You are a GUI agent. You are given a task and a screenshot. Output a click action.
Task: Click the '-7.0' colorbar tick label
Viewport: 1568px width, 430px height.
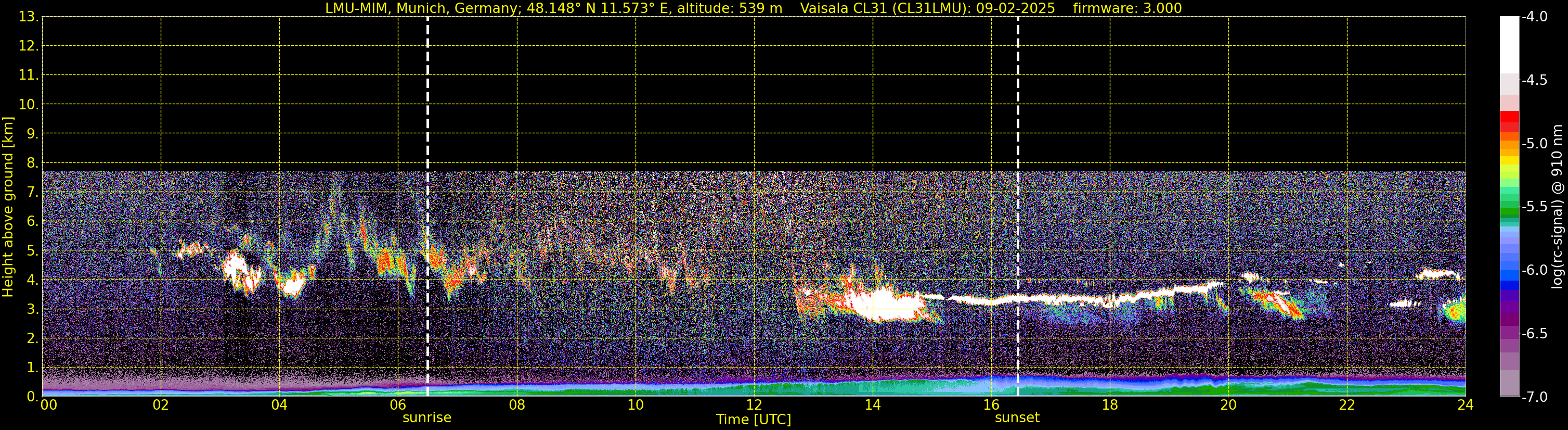[x=1534, y=397]
